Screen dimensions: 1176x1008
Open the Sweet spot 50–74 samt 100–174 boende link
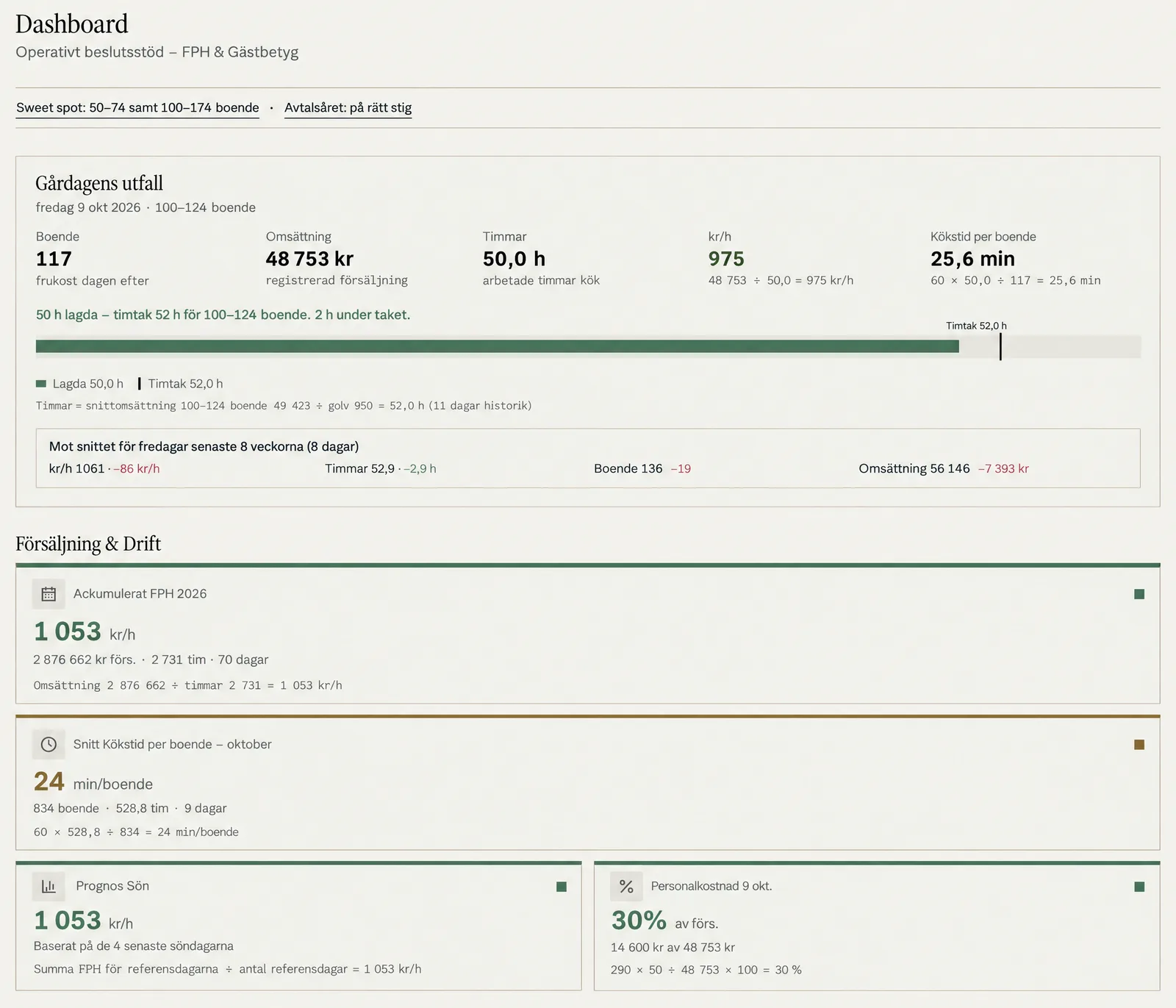tap(137, 108)
